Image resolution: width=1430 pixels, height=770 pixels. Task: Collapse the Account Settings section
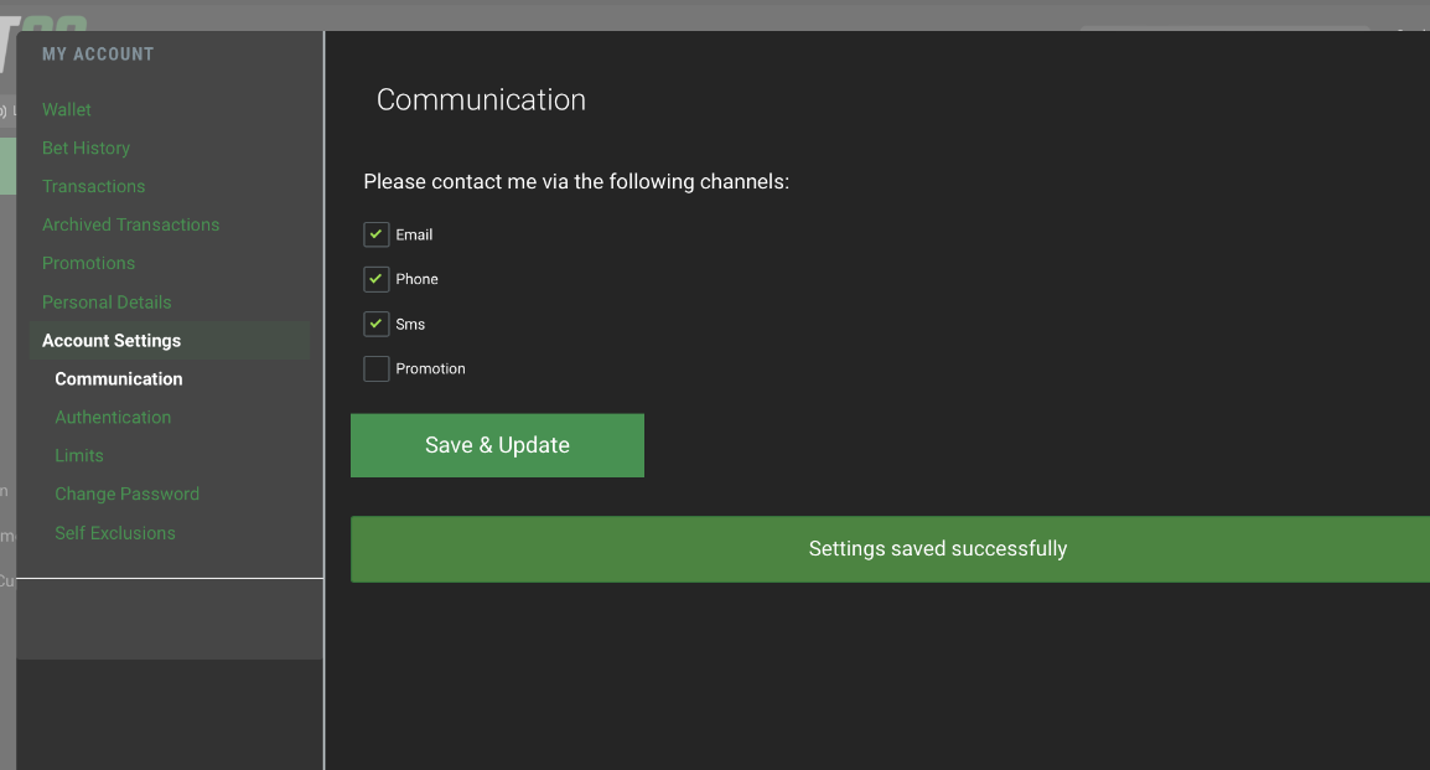111,341
